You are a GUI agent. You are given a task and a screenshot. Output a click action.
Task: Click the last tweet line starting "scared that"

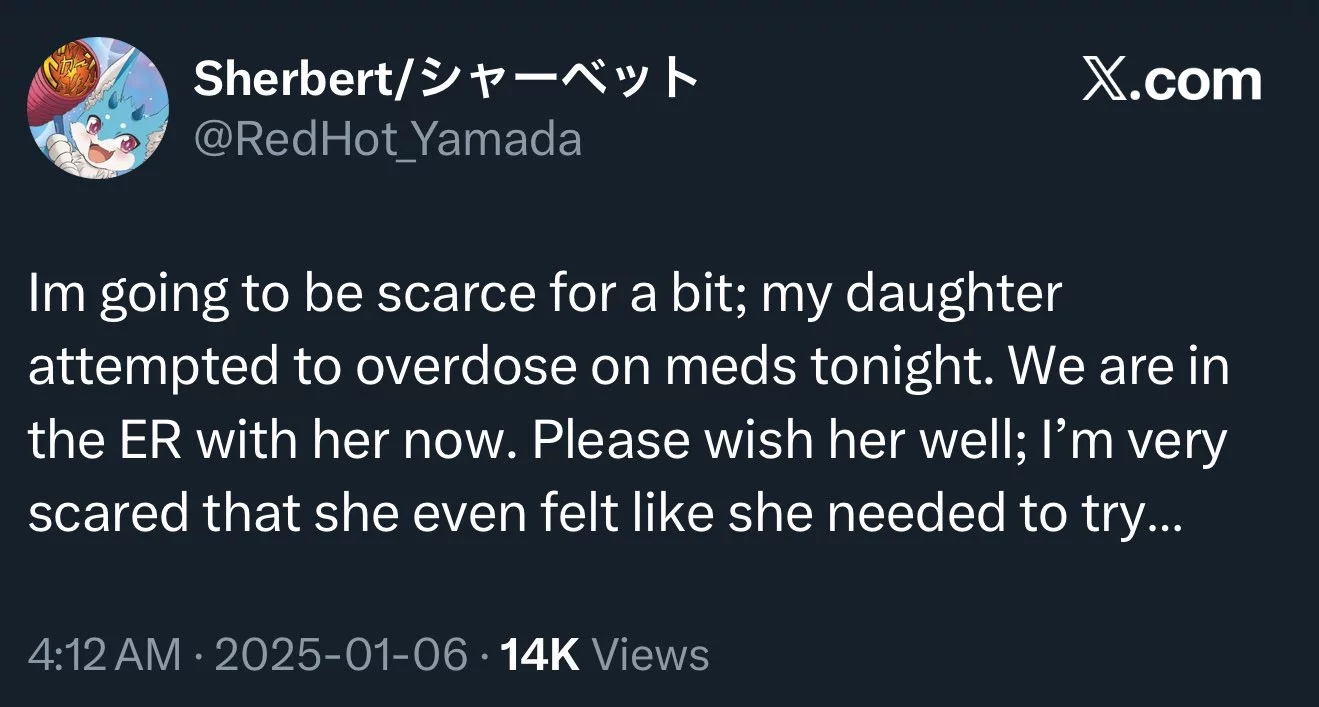tap(604, 513)
